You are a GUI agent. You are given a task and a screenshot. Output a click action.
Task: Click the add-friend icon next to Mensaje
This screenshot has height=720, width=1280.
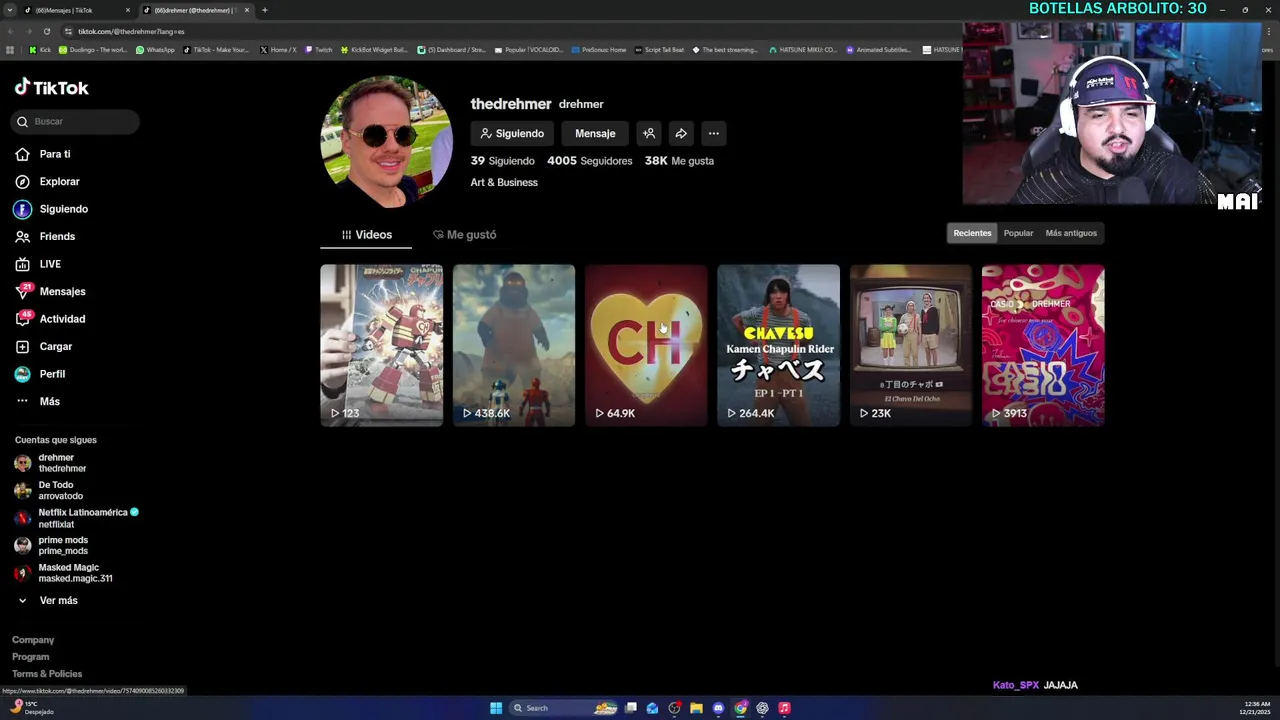click(x=649, y=133)
